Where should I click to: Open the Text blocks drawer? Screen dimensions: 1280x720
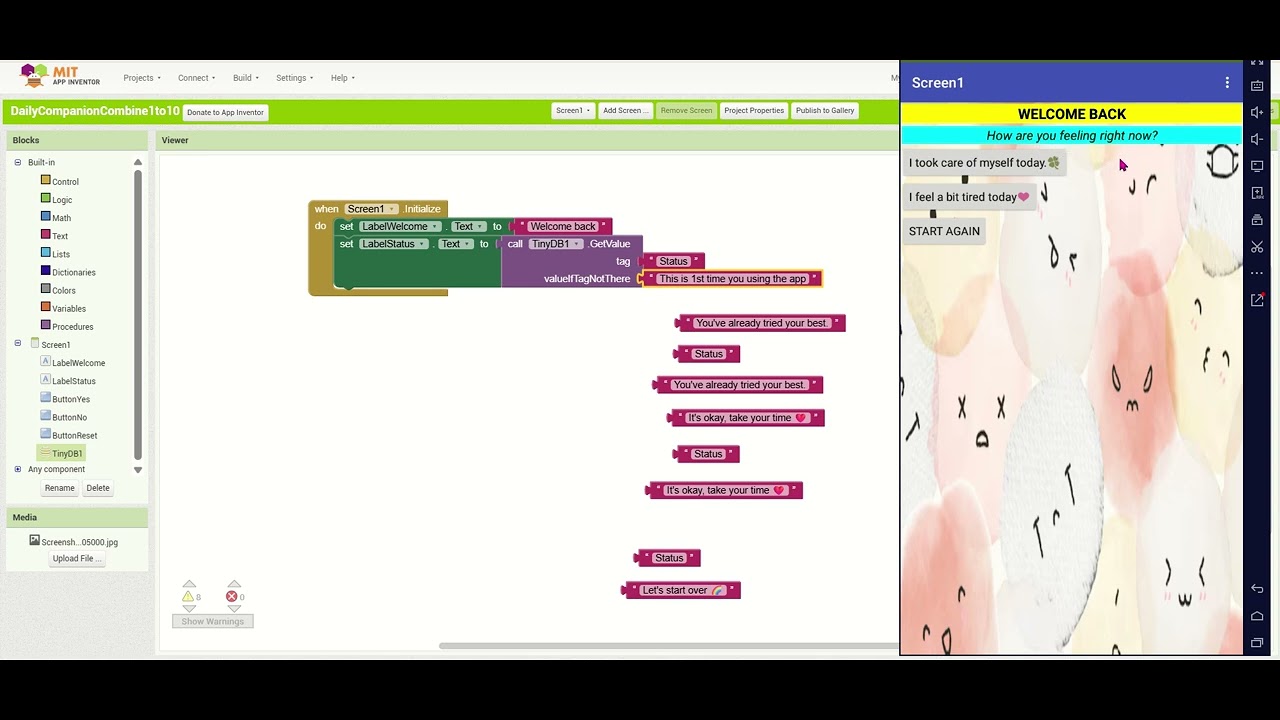pyautogui.click(x=54, y=236)
